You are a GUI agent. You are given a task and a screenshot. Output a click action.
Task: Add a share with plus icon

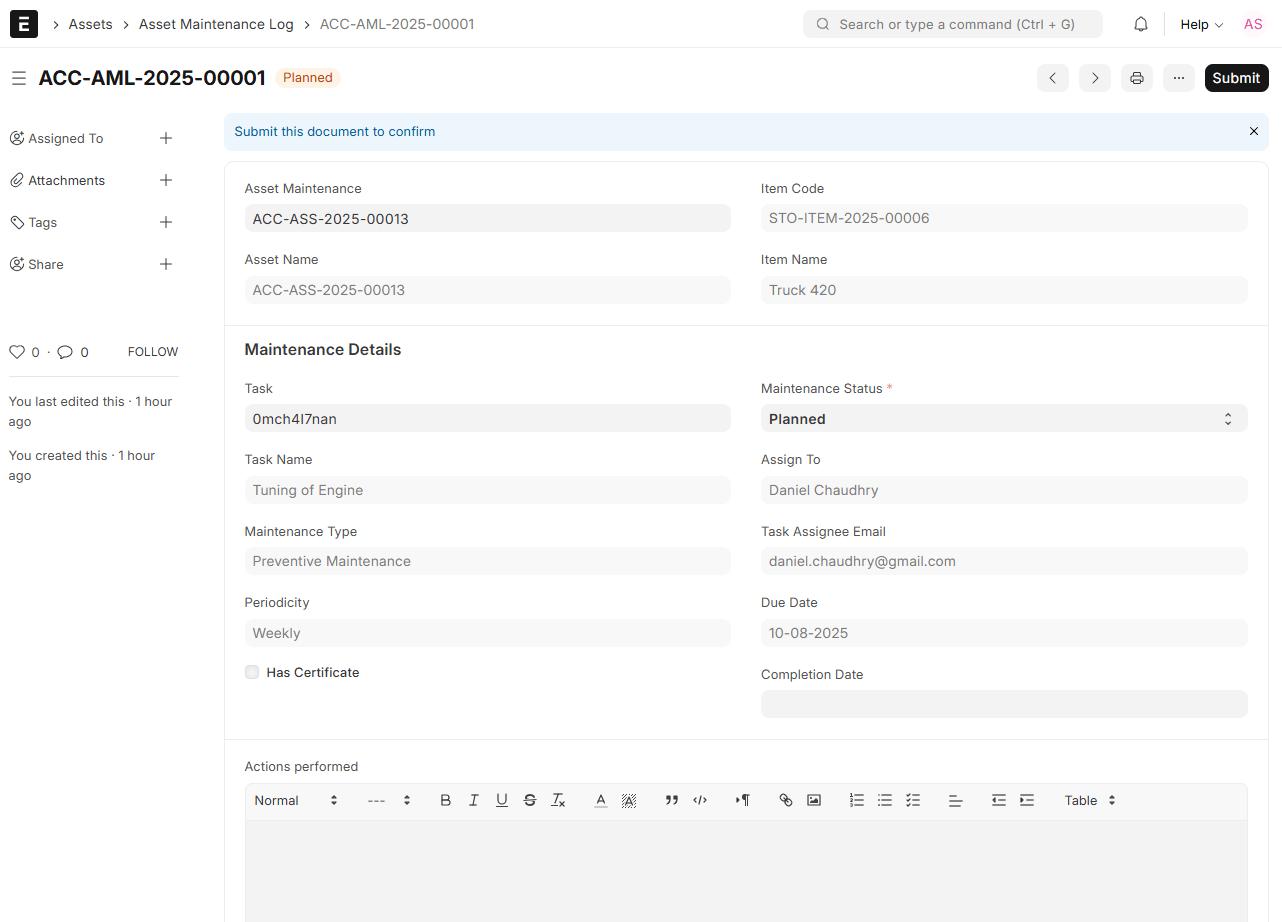[x=166, y=264]
